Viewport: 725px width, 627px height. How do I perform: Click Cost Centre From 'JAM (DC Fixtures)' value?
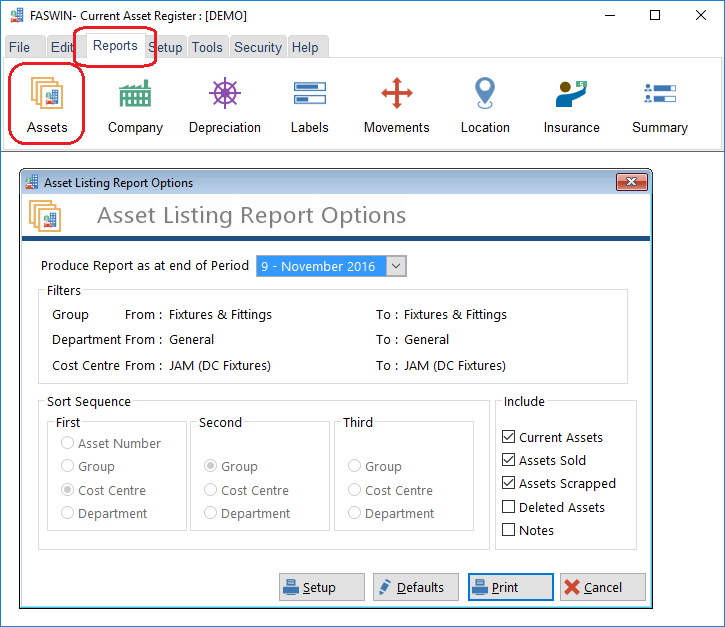pos(220,365)
